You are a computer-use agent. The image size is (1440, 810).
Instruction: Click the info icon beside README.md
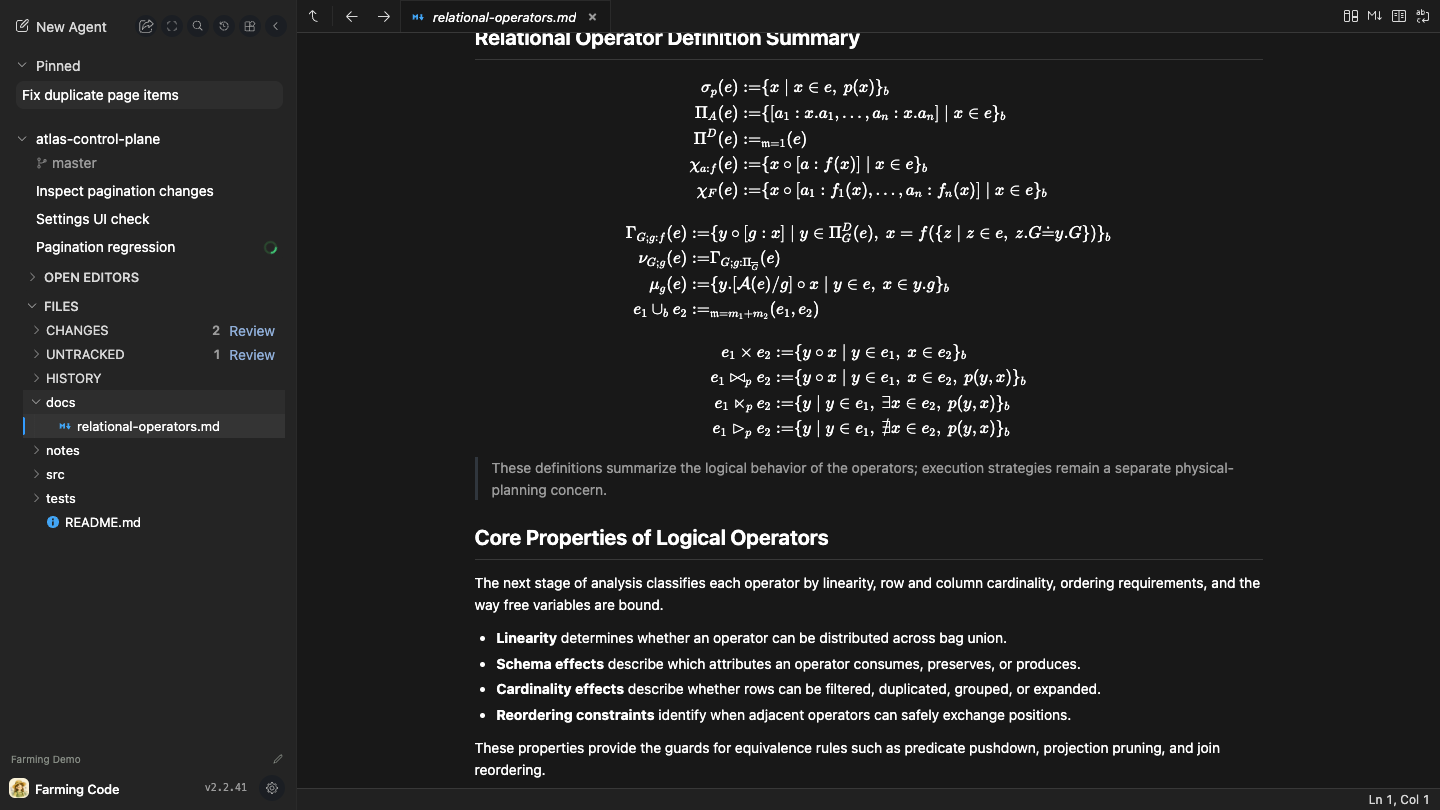click(53, 522)
